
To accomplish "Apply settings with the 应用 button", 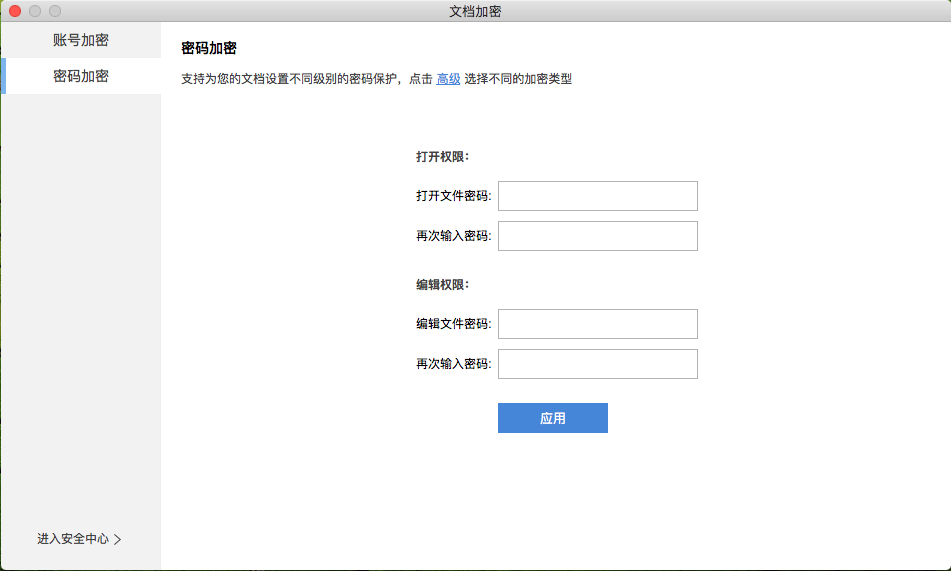I will 553,418.
